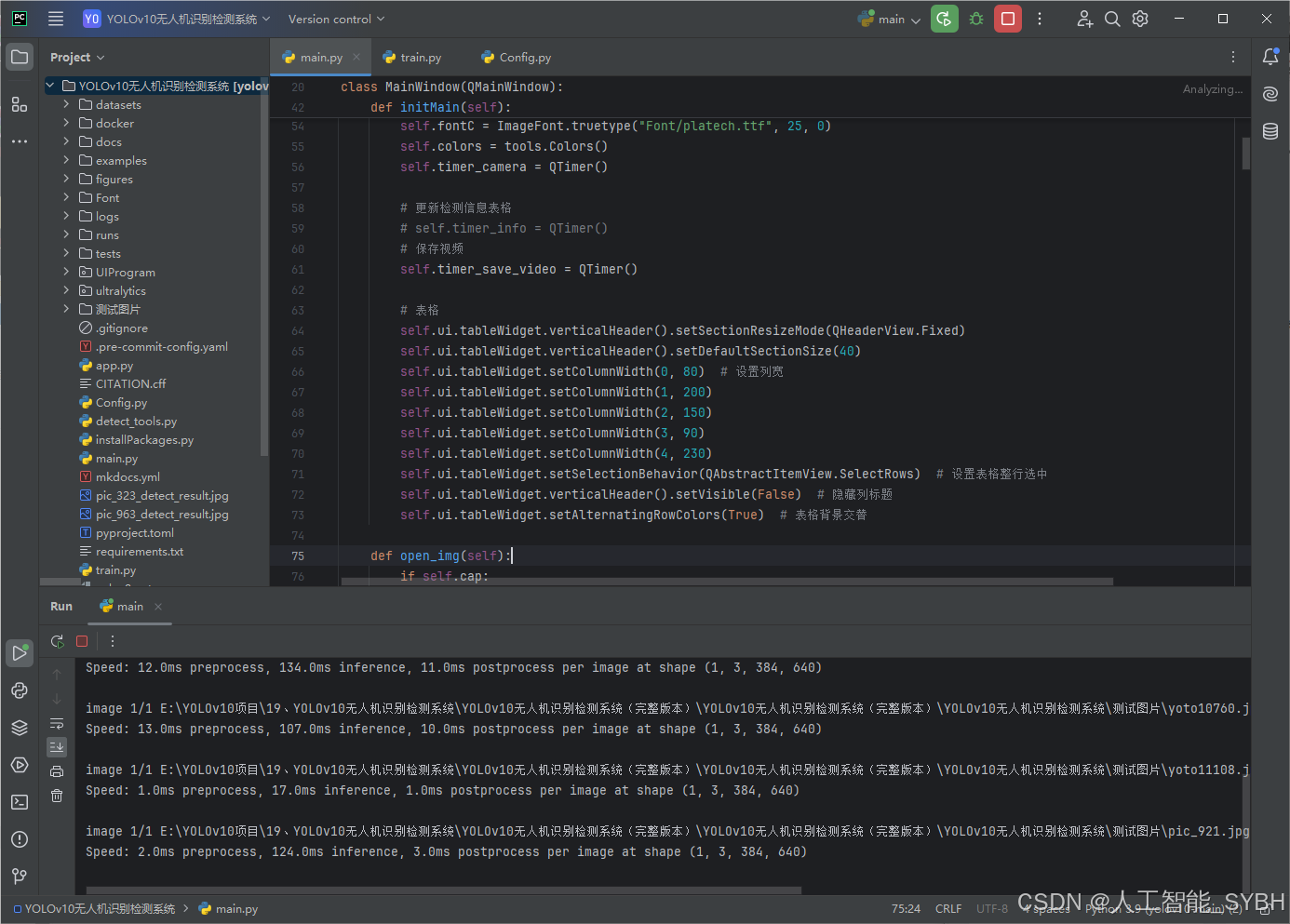Open the Project view dropdown
1290x924 pixels.
pos(77,57)
